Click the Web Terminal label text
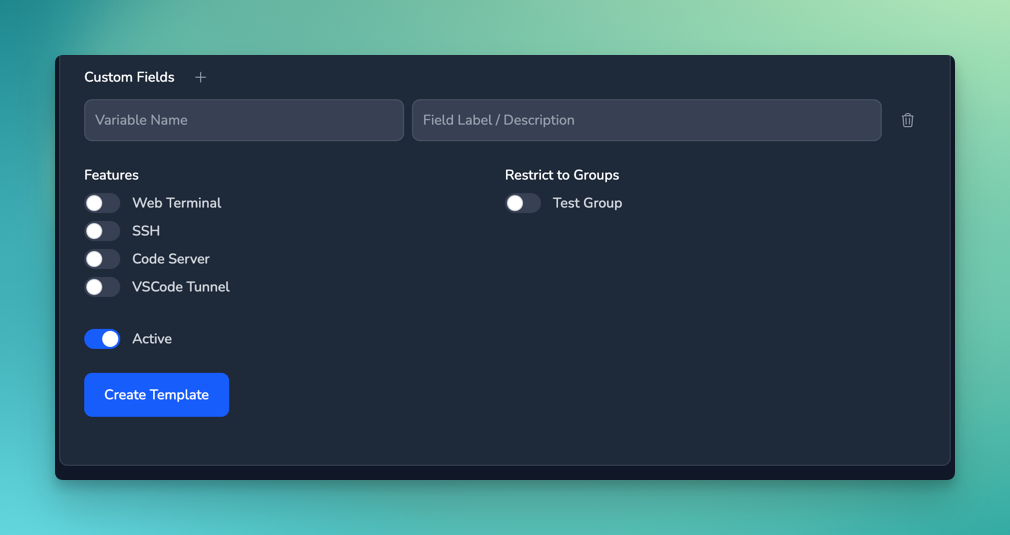 point(176,203)
